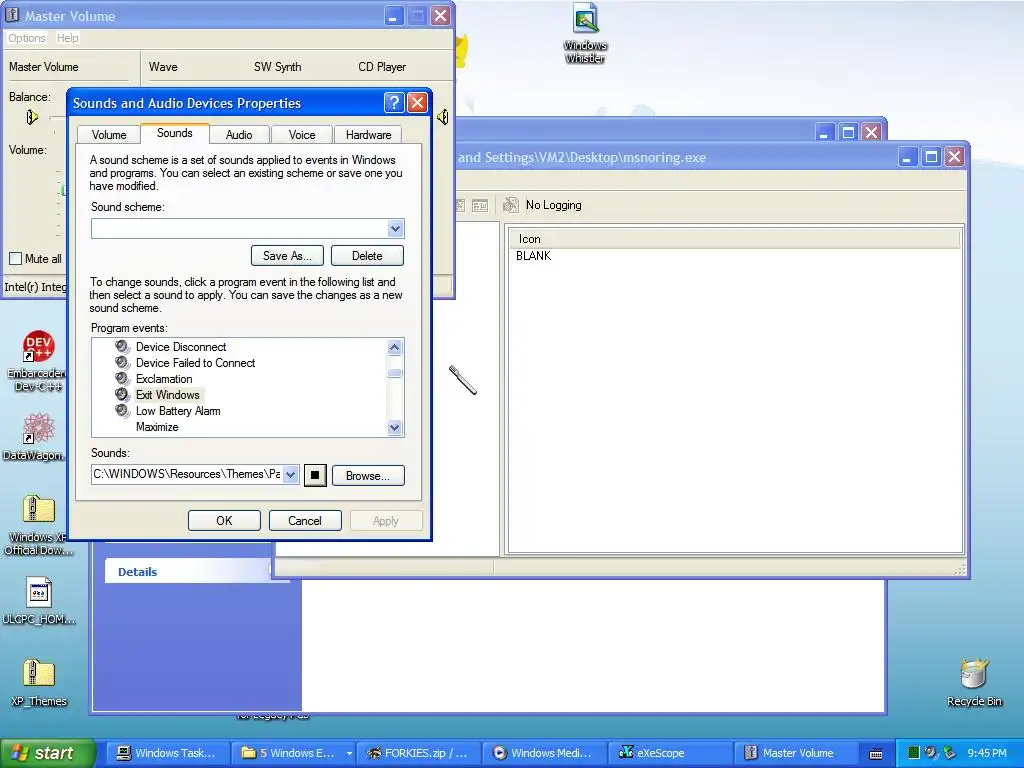1024x768 pixels.
Task: Toggle the Mute all checkbox
Action: coord(16,259)
